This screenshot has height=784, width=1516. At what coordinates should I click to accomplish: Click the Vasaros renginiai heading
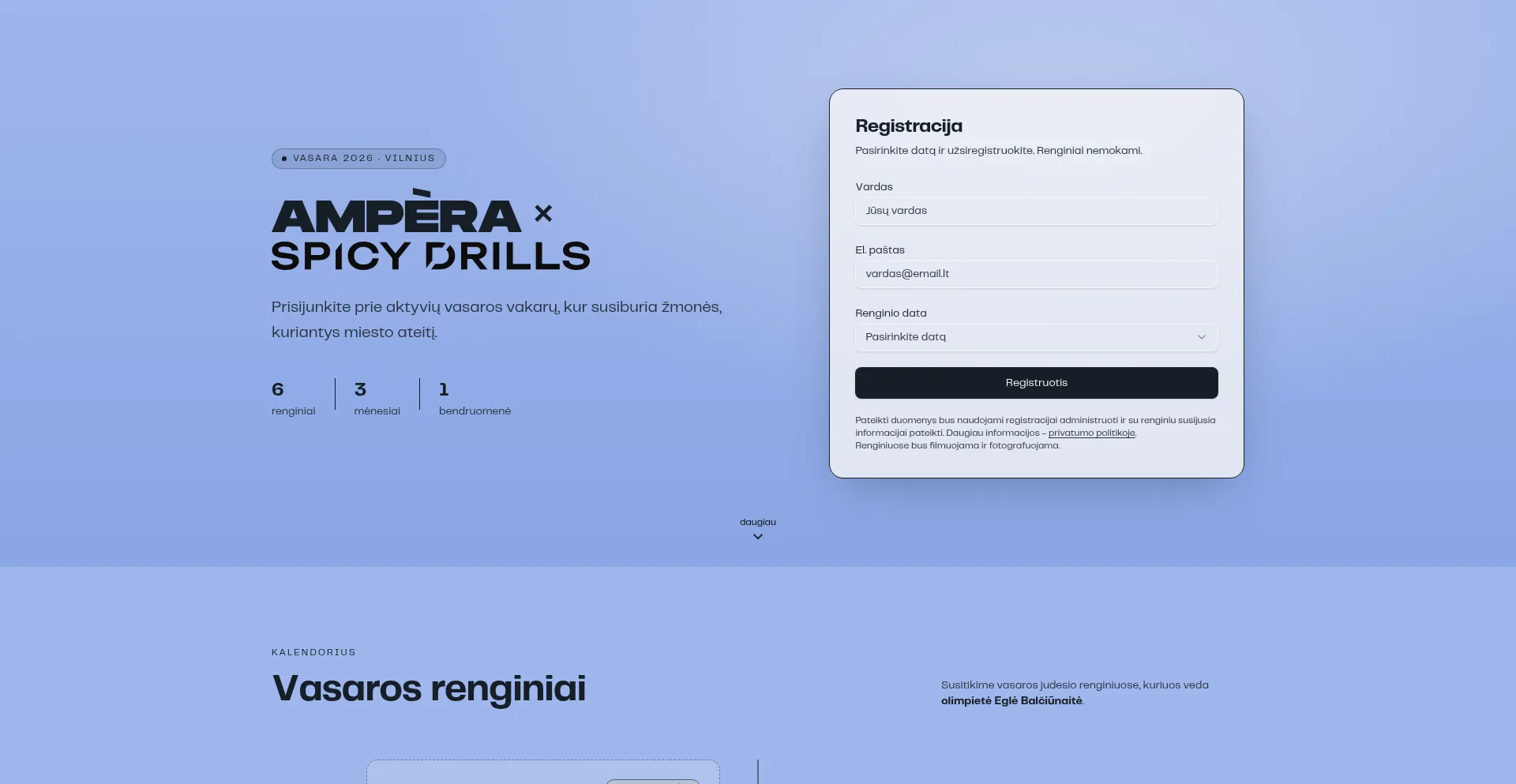point(429,688)
